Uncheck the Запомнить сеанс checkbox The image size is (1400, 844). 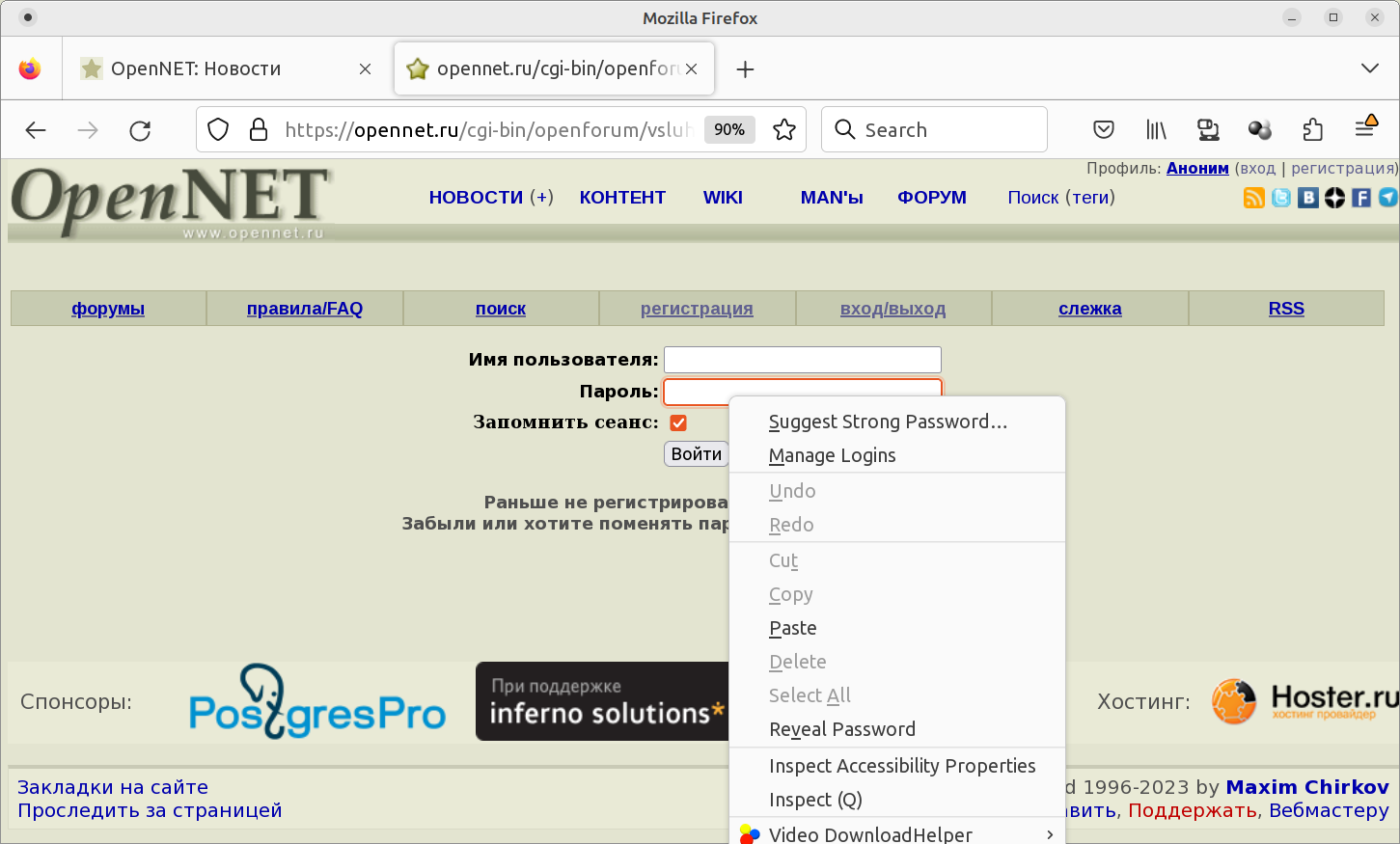[678, 422]
